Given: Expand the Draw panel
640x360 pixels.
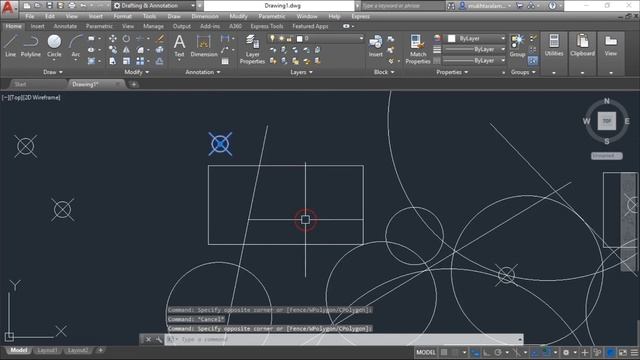Looking at the screenshot, I should click(x=53, y=72).
